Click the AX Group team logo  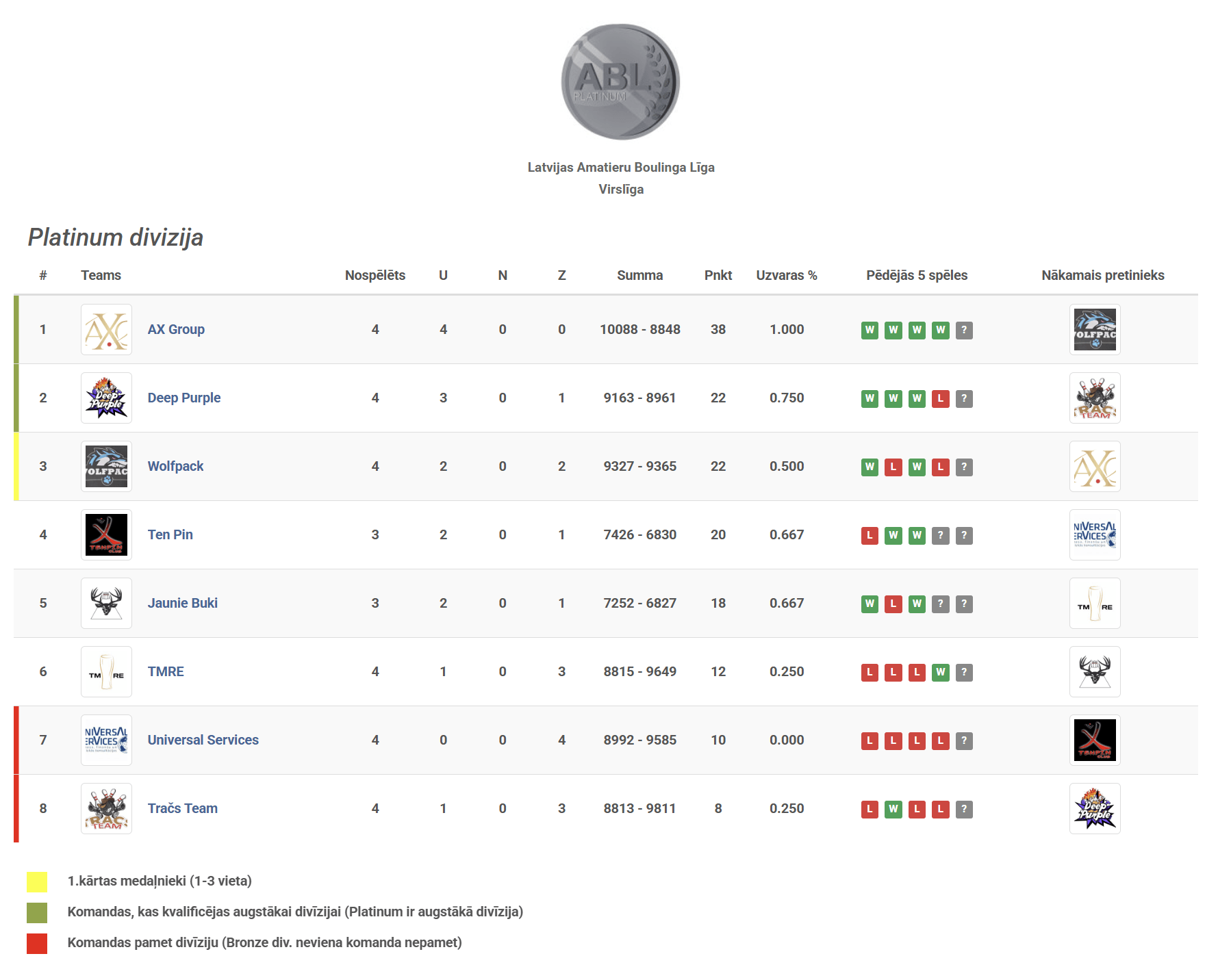pyautogui.click(x=106, y=329)
